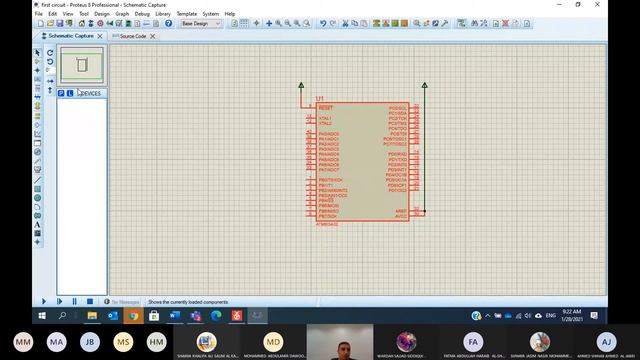Open the Edit menu

pos(53,14)
